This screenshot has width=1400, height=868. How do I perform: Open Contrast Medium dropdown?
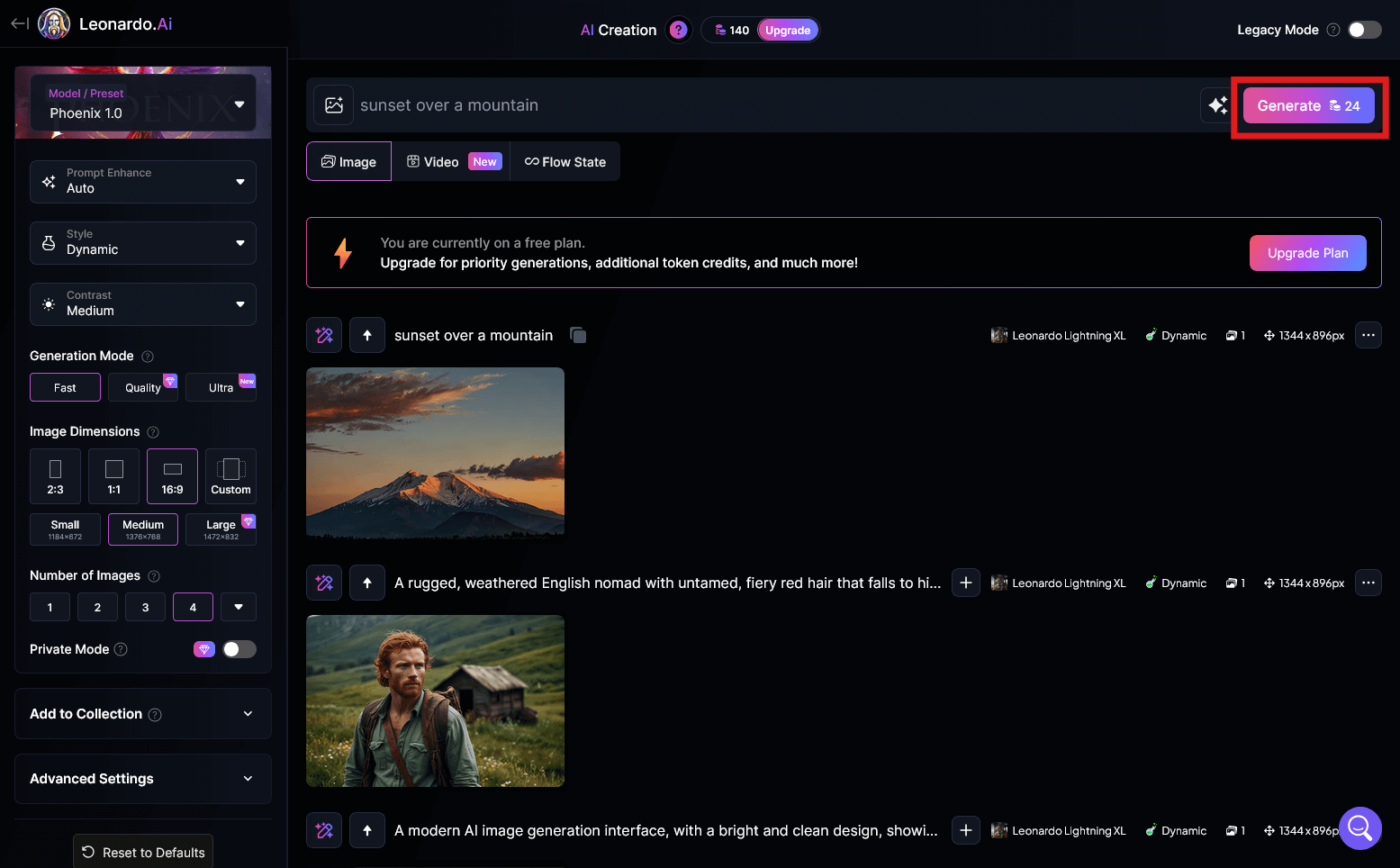coord(143,303)
